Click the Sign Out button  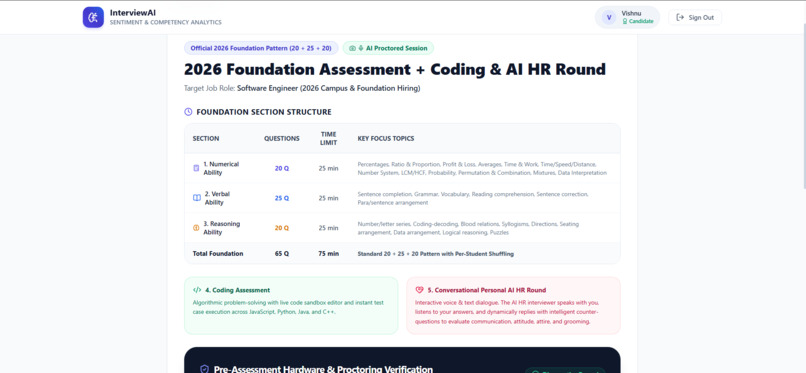coord(695,17)
